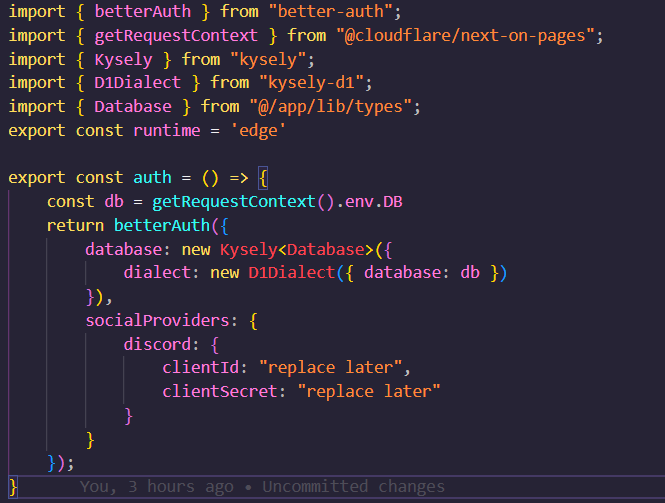
Task: Click the final closing brace of auth
Action: click(x=13, y=487)
